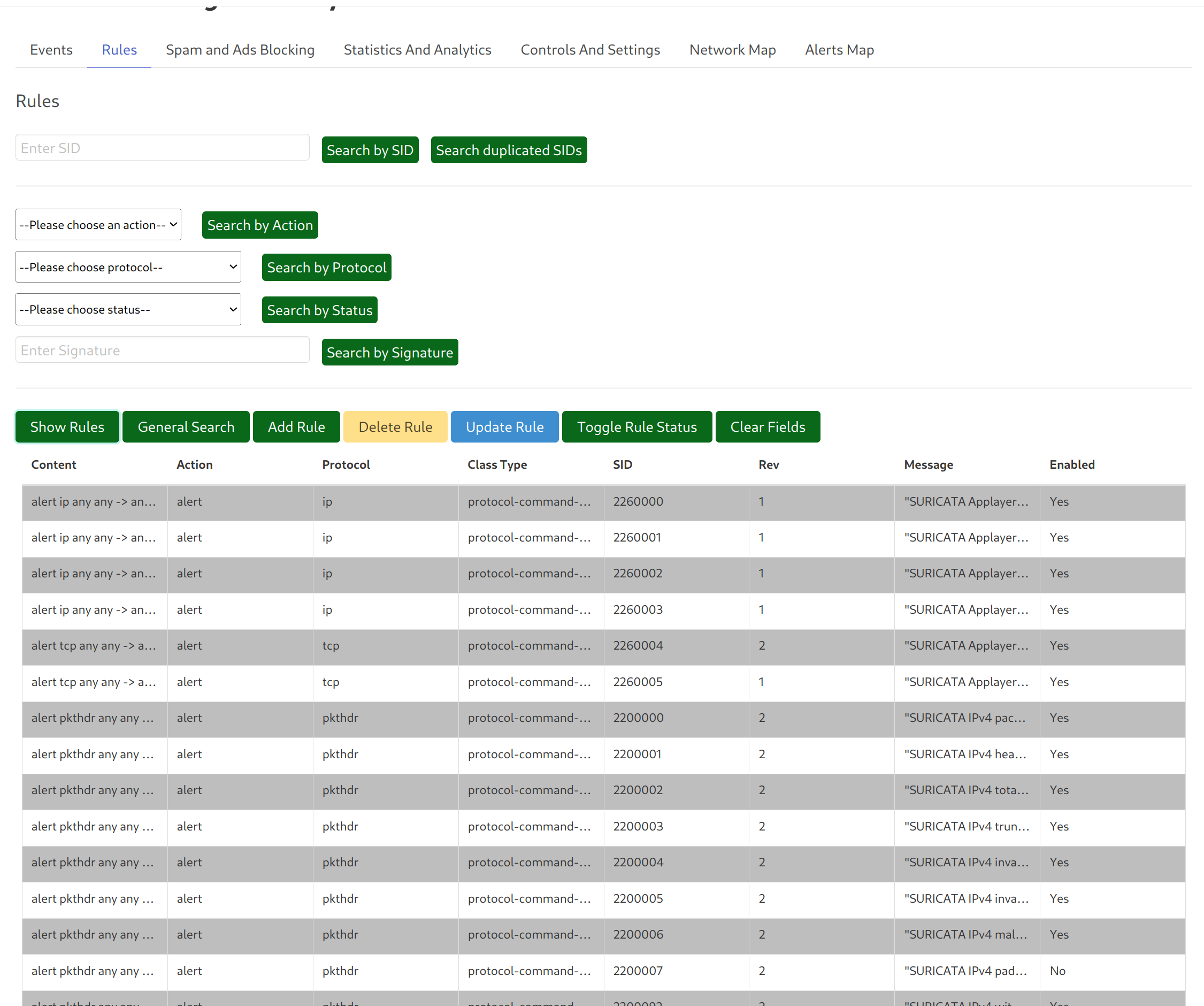1204x1006 pixels.
Task: Click Search by Signature button
Action: click(x=389, y=353)
